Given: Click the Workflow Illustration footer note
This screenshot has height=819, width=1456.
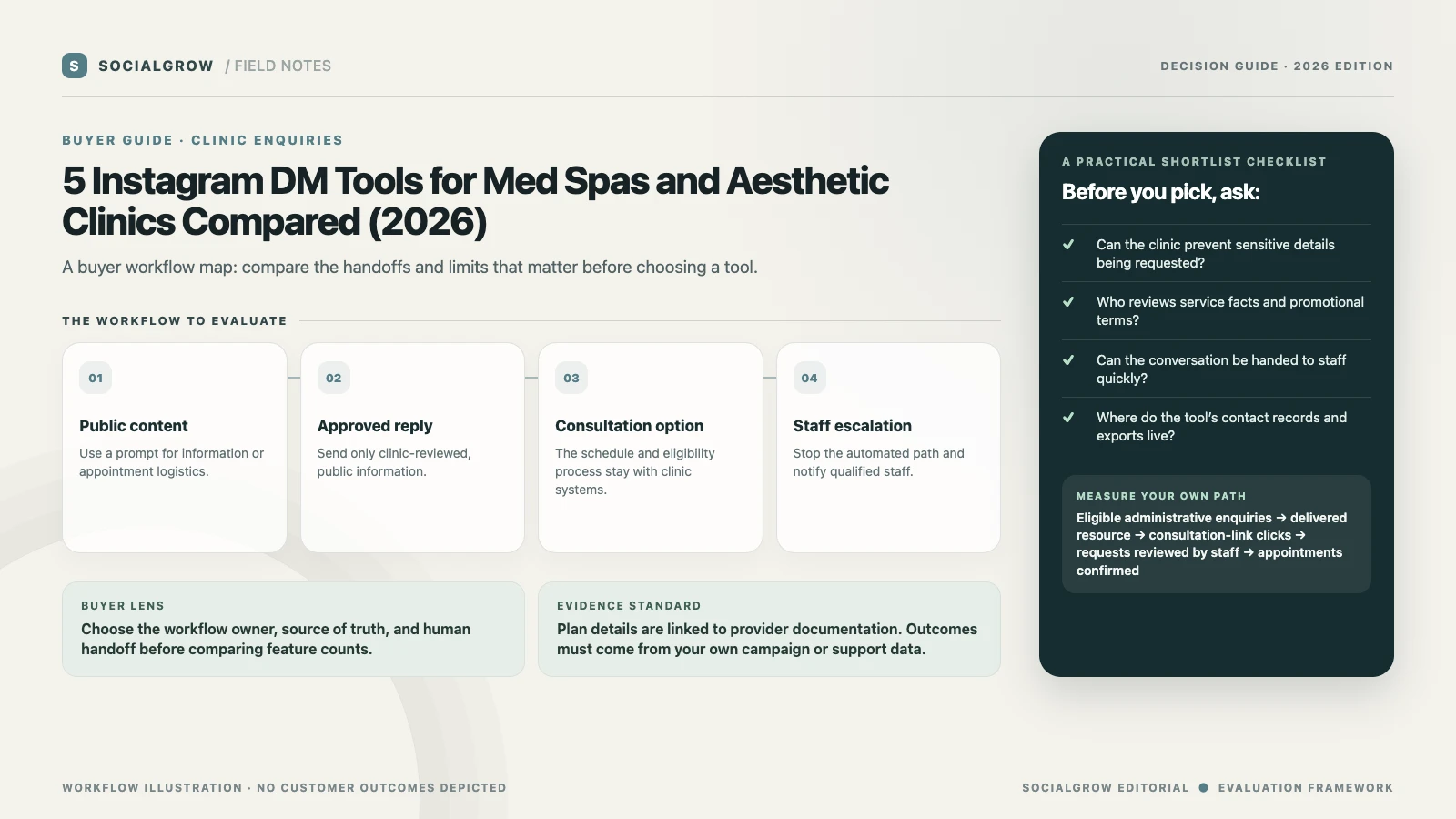Looking at the screenshot, I should point(284,788).
